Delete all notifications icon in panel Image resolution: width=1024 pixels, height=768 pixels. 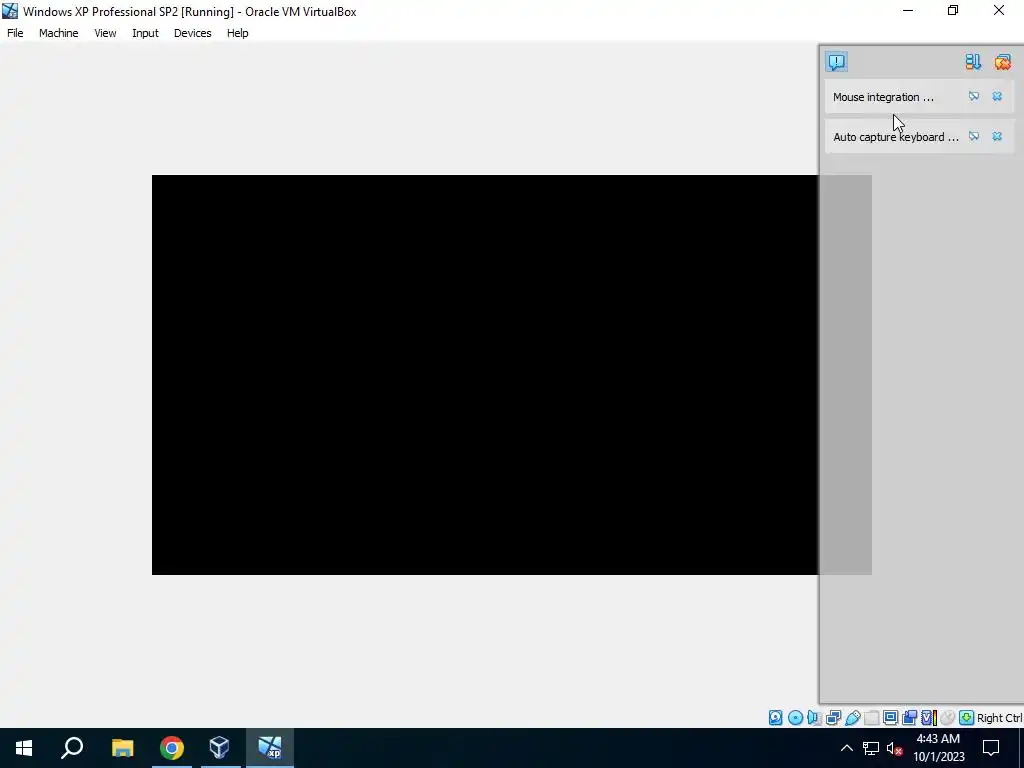tap(1002, 62)
